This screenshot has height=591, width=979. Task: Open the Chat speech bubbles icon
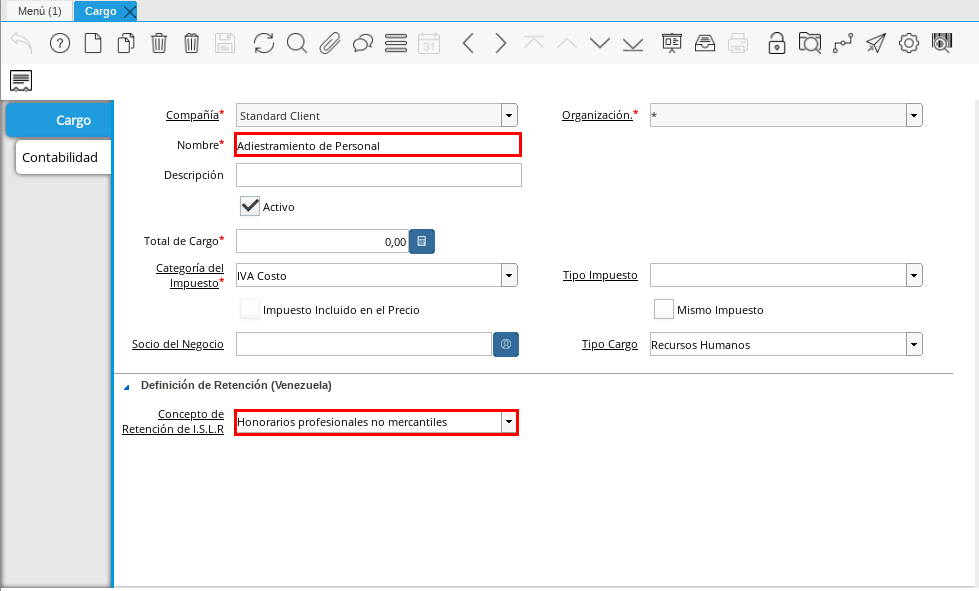click(363, 43)
